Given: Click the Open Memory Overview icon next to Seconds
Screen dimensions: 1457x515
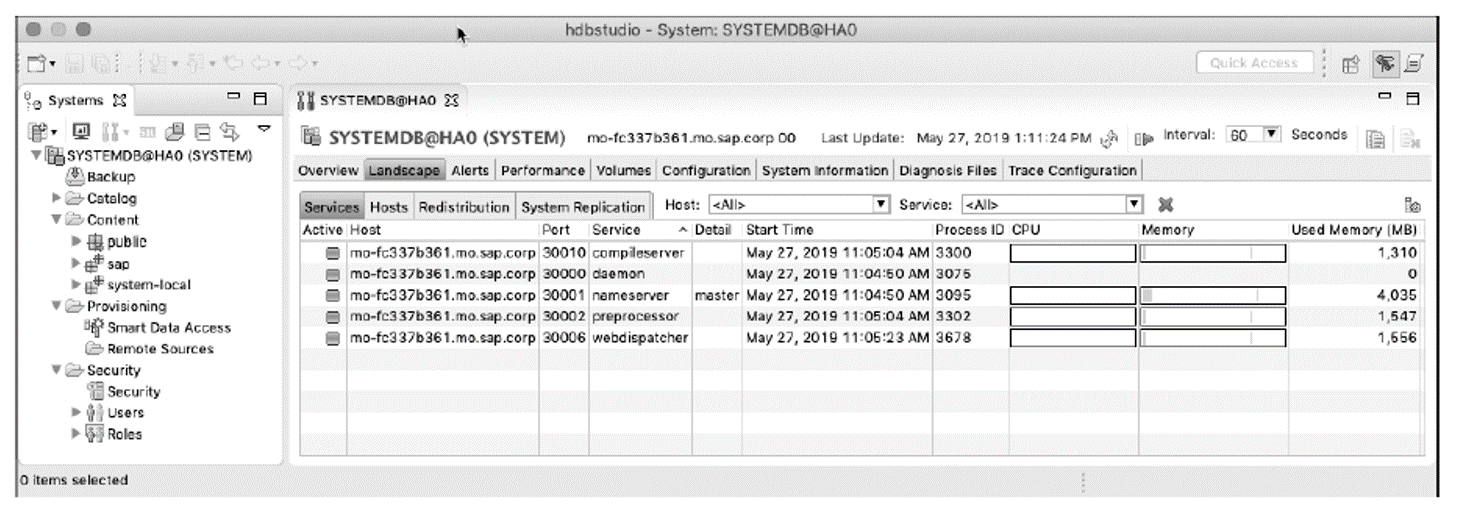Looking at the screenshot, I should 1376,139.
